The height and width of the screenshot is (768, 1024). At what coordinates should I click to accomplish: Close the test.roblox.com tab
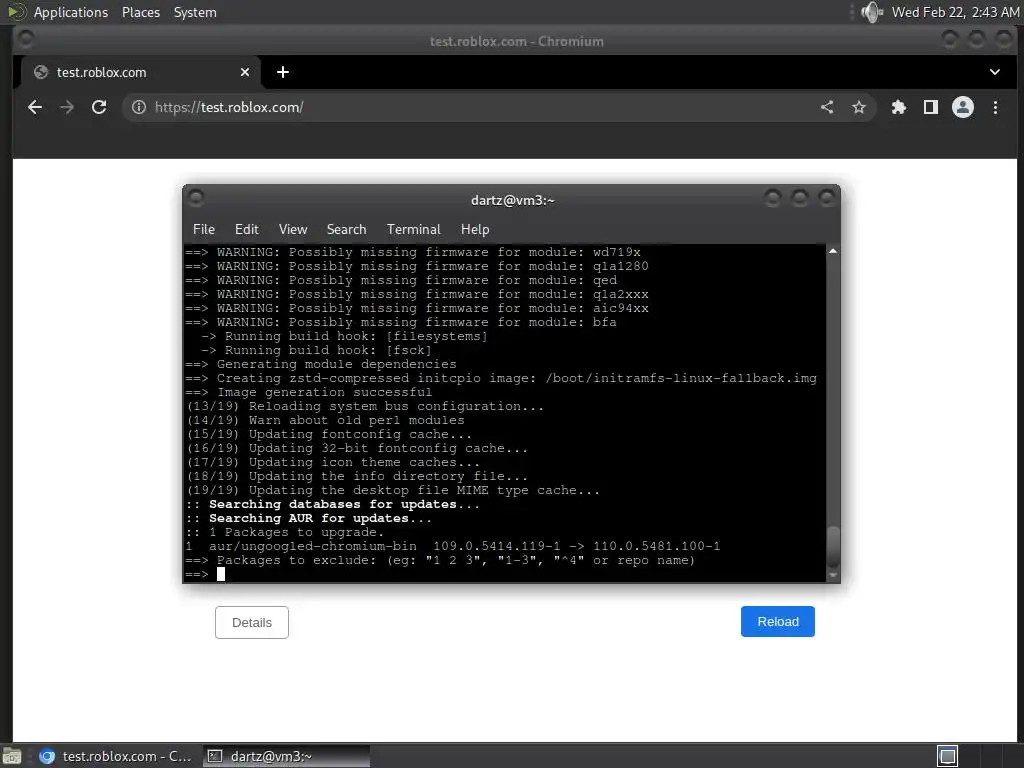pyautogui.click(x=245, y=72)
